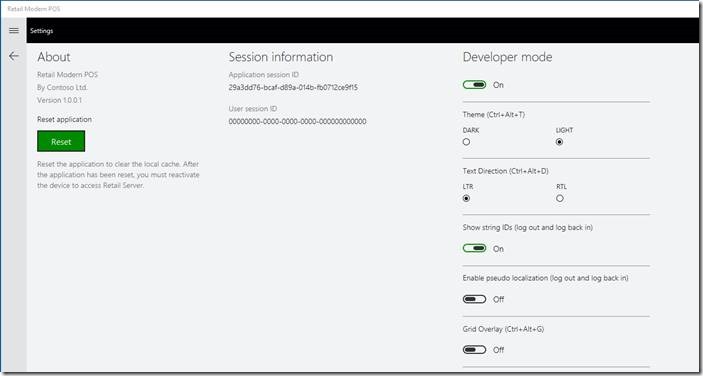Screen dimensions: 703x376
Task: Turn on the Grid Overlay switch
Action: point(474,350)
